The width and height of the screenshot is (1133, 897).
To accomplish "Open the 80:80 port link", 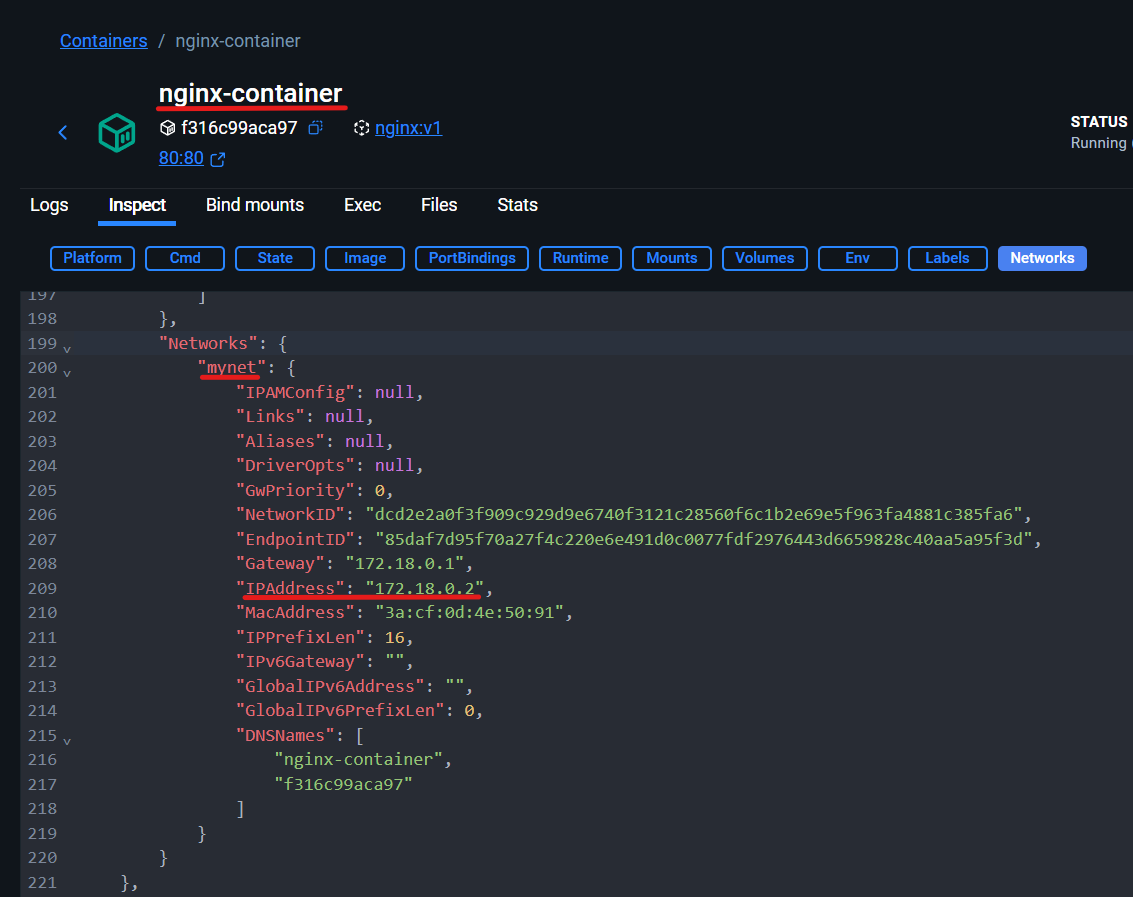I will click(x=181, y=158).
